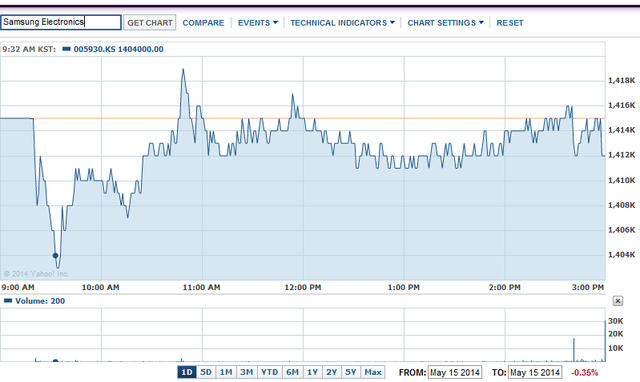
Task: Expand the CHART SETTINGS dropdown
Action: [445, 23]
